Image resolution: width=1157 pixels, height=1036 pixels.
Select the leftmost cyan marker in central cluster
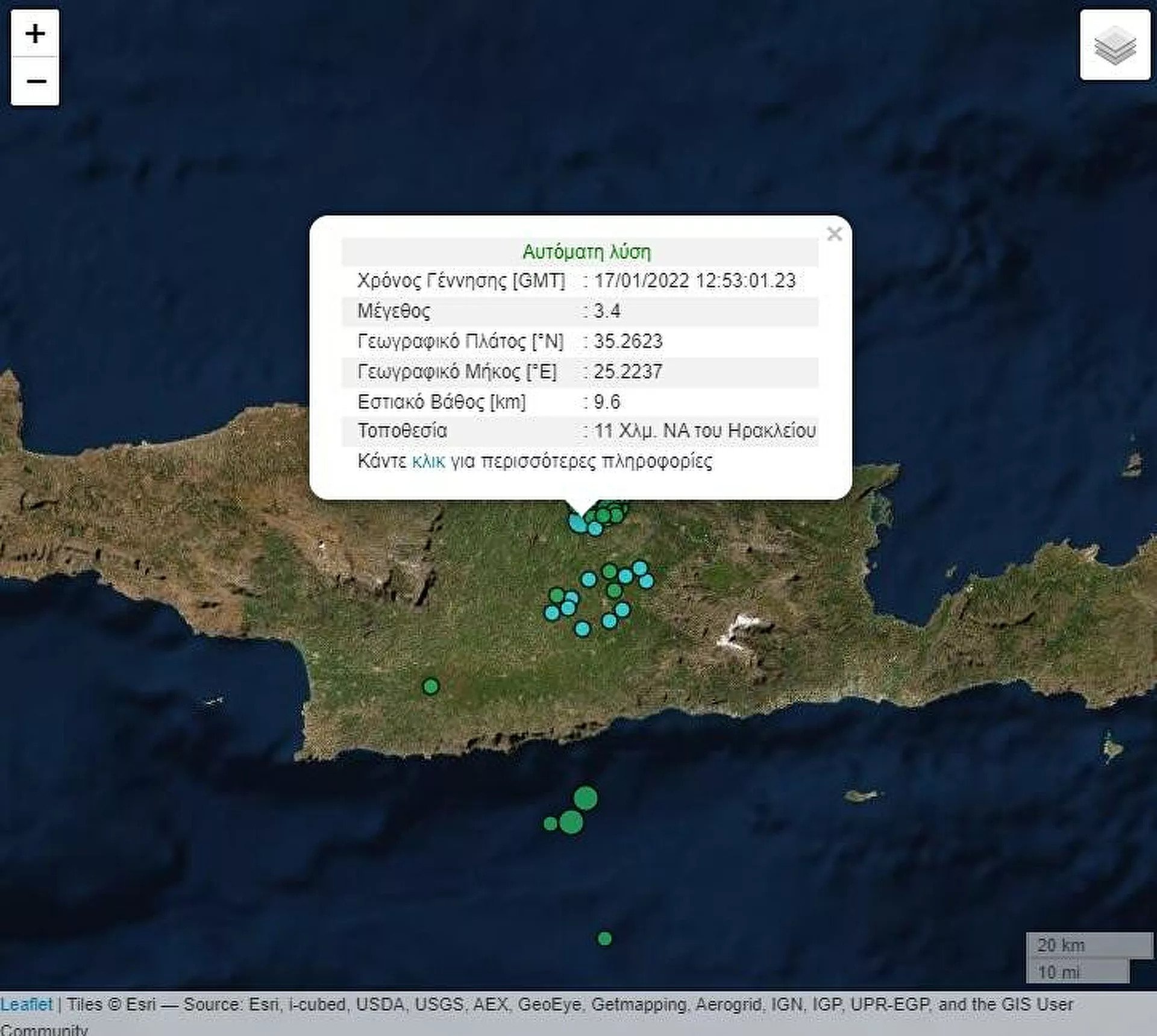coord(551,613)
